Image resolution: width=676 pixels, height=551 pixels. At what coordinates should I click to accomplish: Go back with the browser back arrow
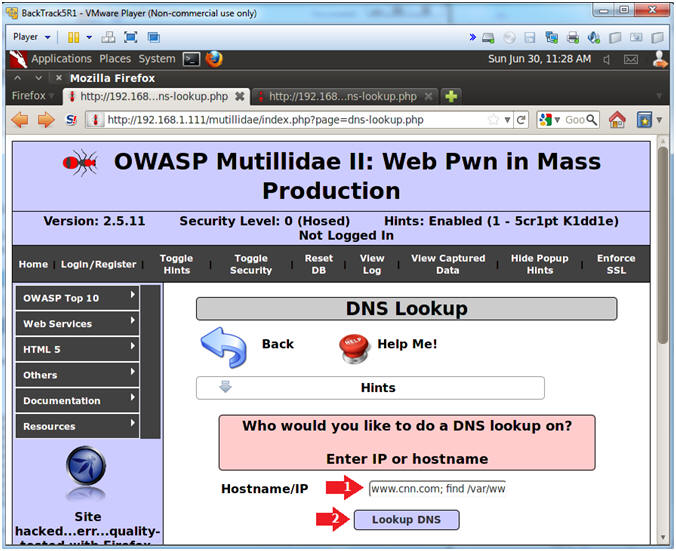point(19,119)
